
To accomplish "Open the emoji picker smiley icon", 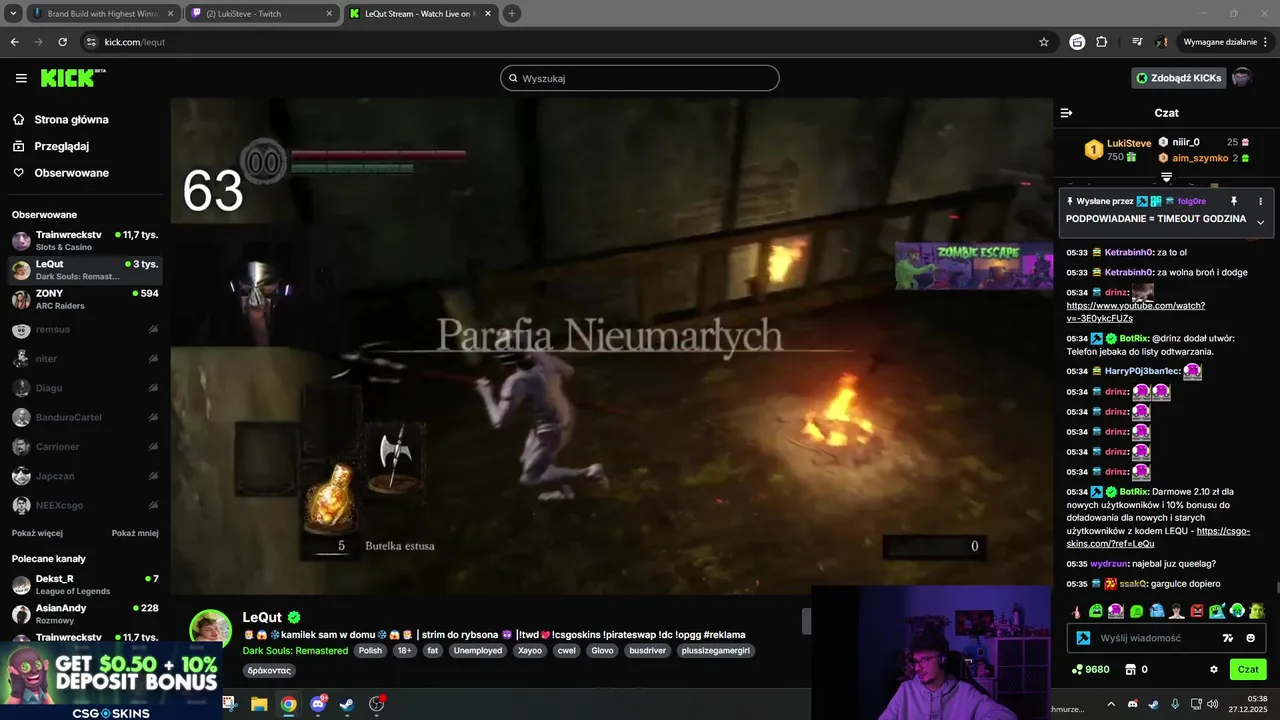I will pos(1250,638).
